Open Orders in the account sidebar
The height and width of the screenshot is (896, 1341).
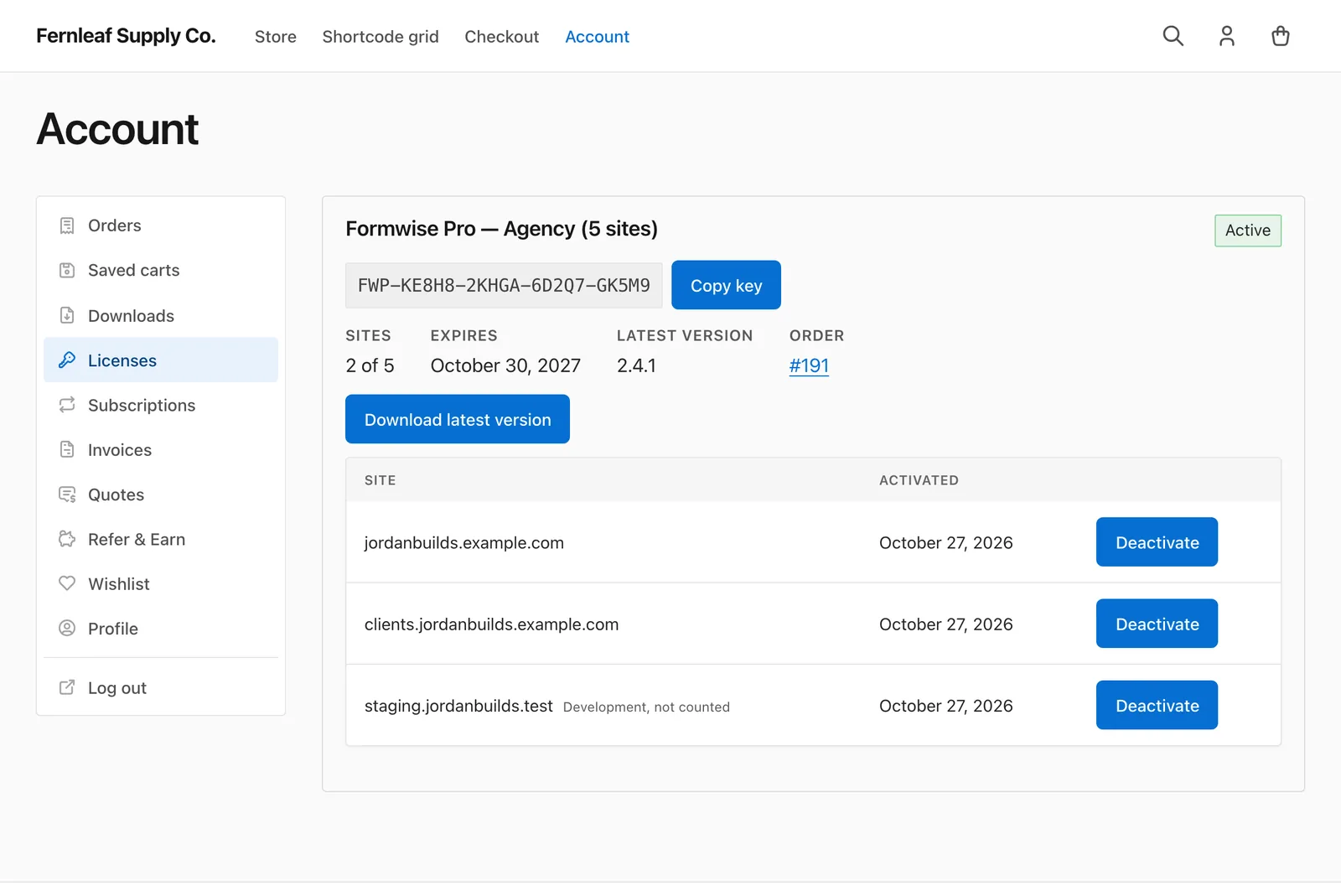161,225
